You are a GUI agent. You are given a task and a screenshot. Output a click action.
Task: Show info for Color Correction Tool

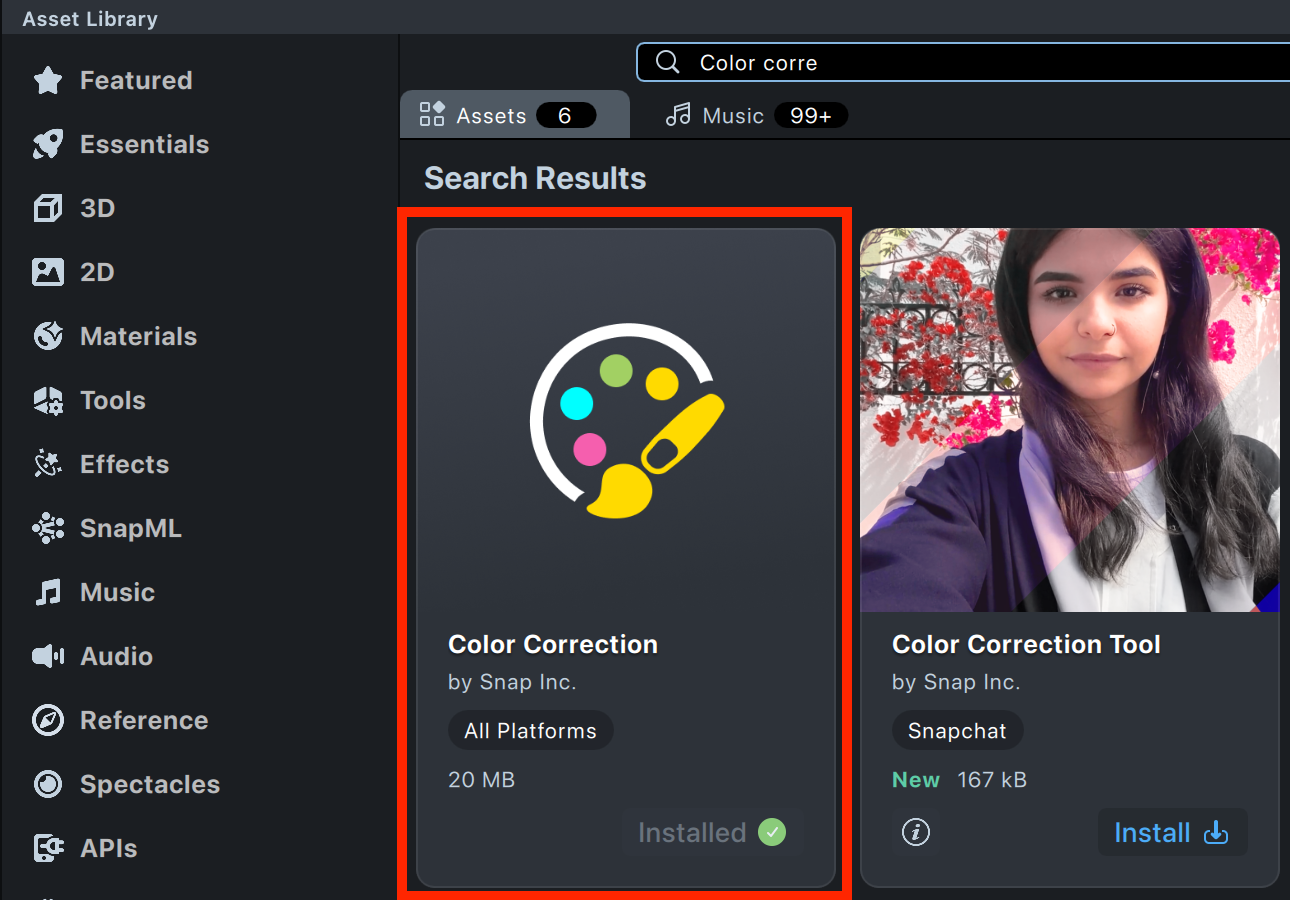915,832
